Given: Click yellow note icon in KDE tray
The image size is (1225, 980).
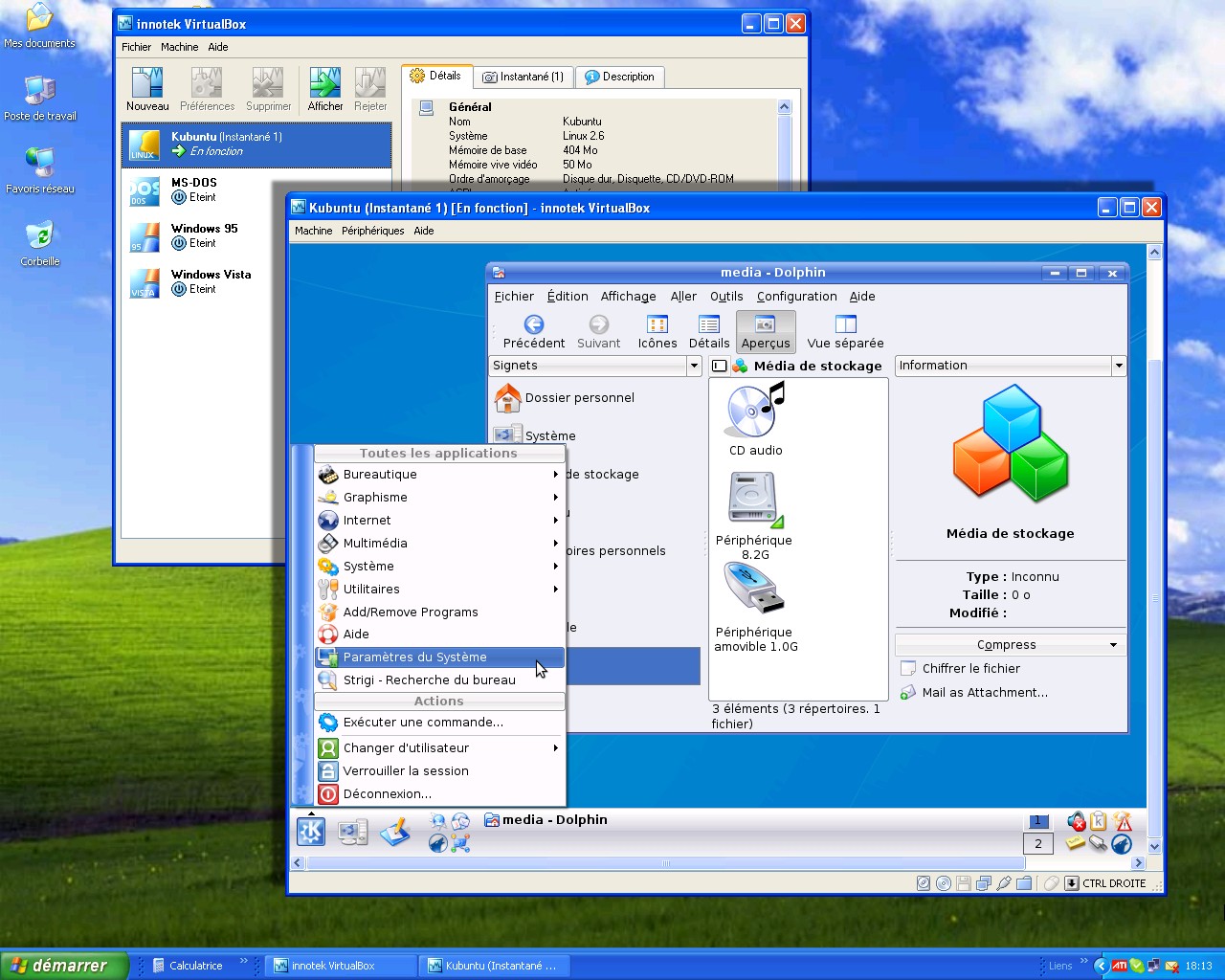Looking at the screenshot, I should (x=1076, y=843).
